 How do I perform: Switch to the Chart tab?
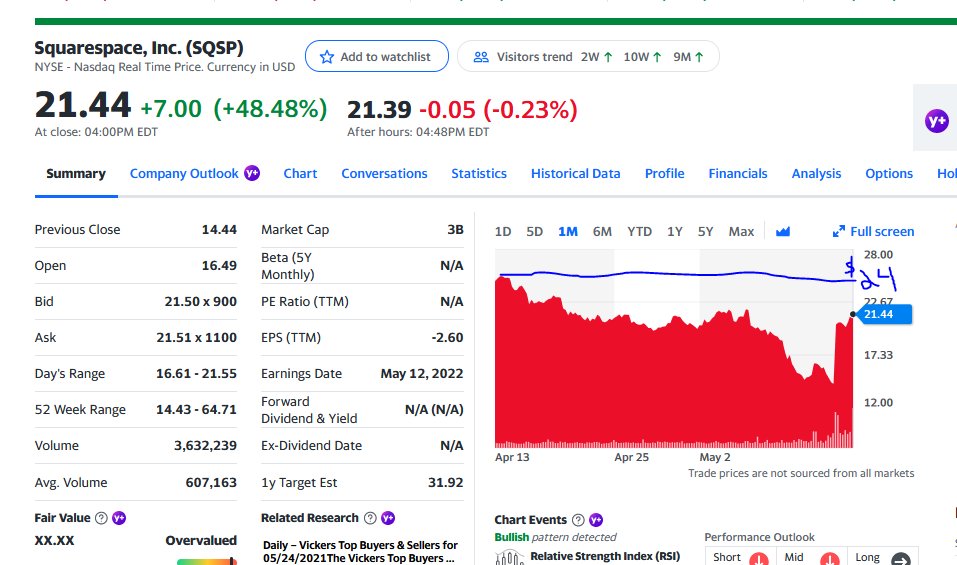pos(300,174)
